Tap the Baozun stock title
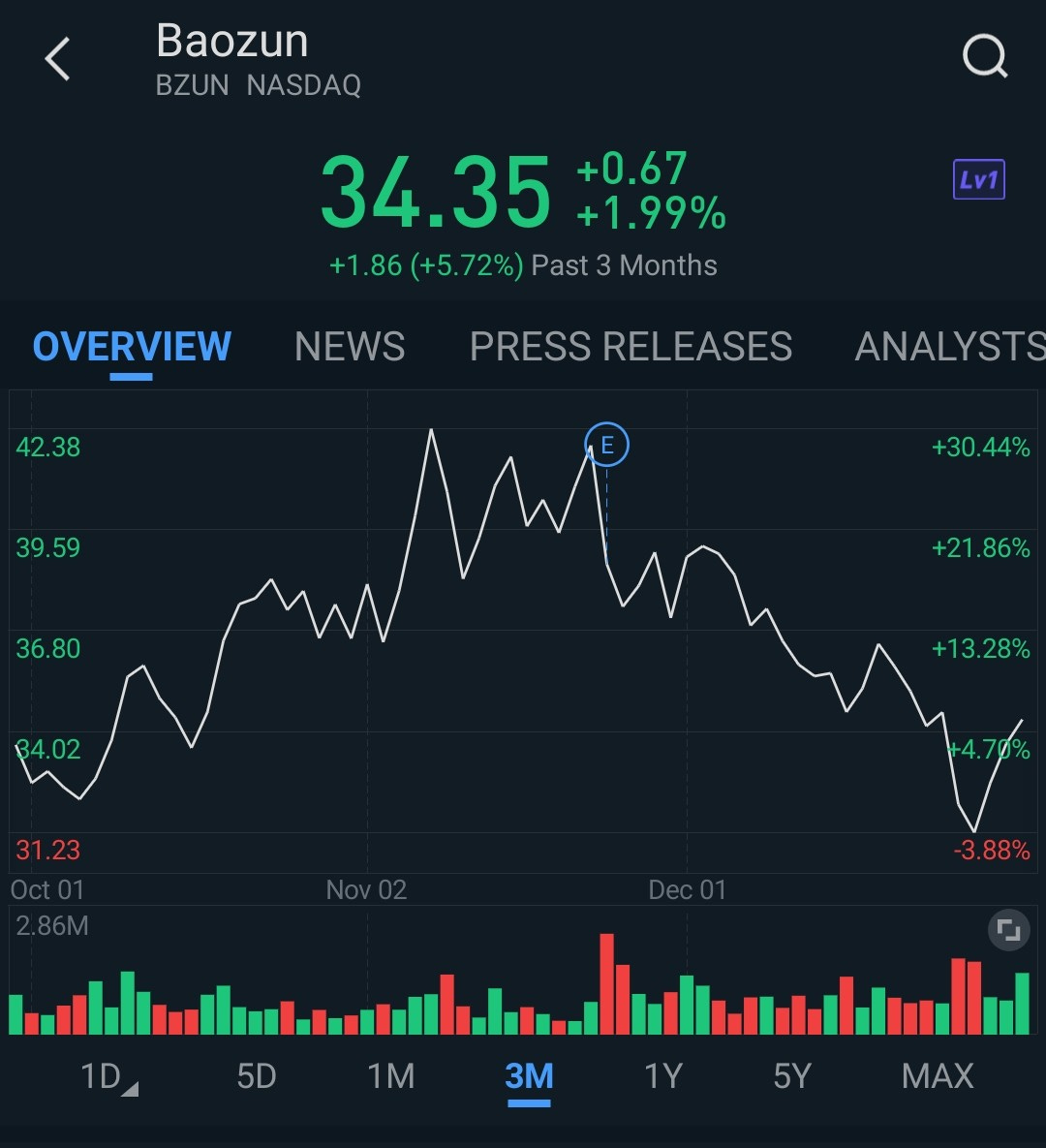 [232, 41]
